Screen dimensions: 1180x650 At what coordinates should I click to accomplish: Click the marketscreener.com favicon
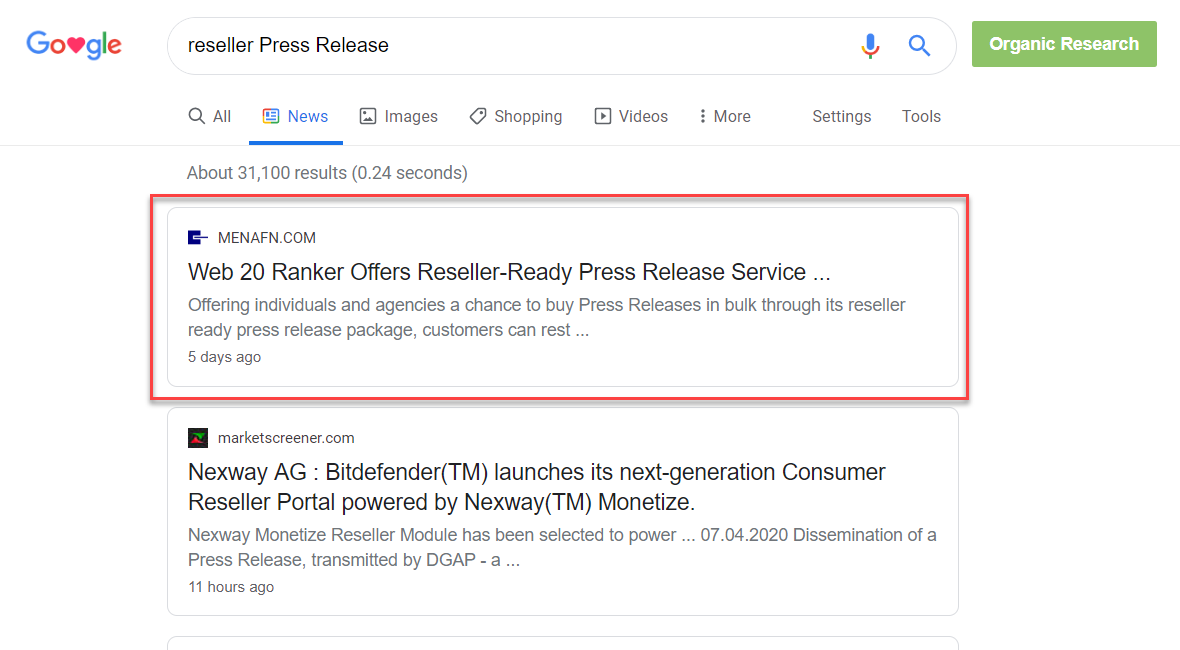pyautogui.click(x=198, y=438)
